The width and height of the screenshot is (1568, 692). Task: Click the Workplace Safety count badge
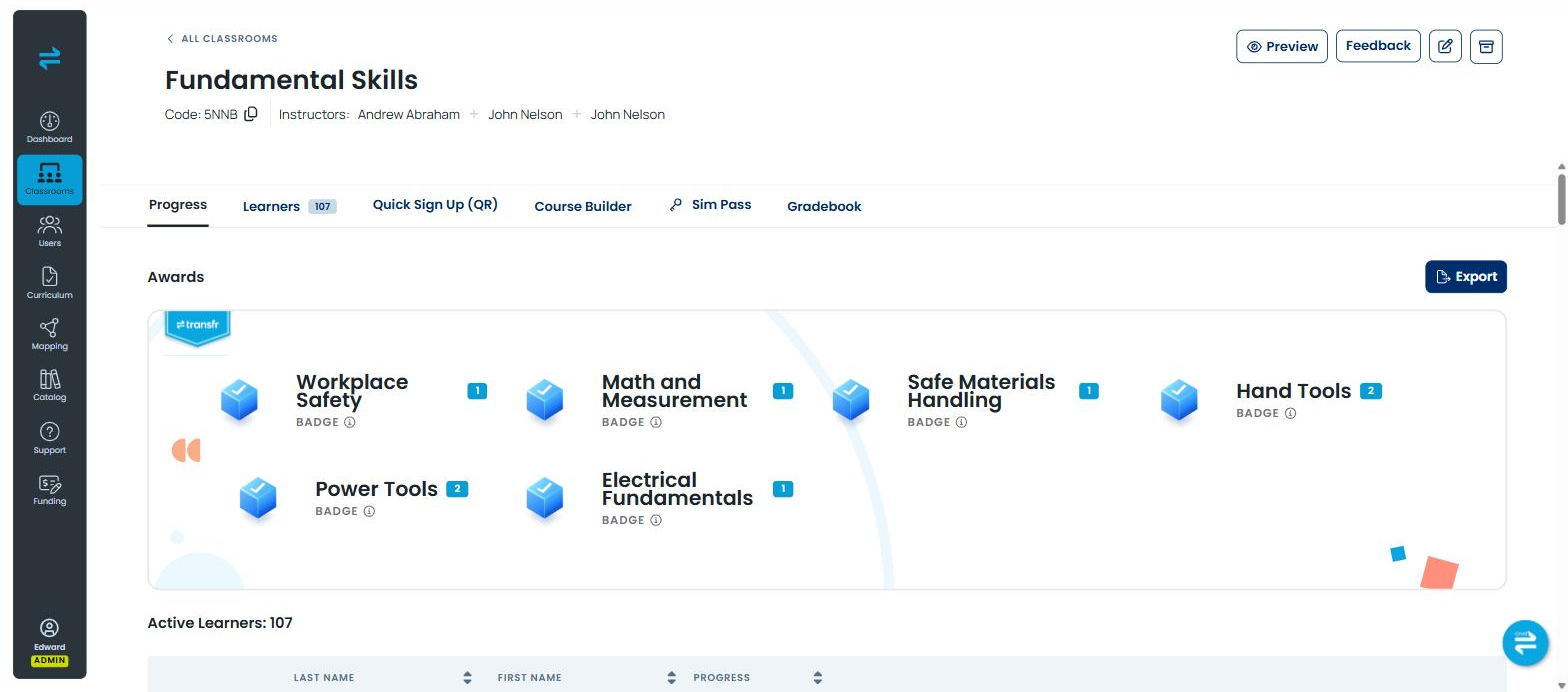tap(477, 391)
